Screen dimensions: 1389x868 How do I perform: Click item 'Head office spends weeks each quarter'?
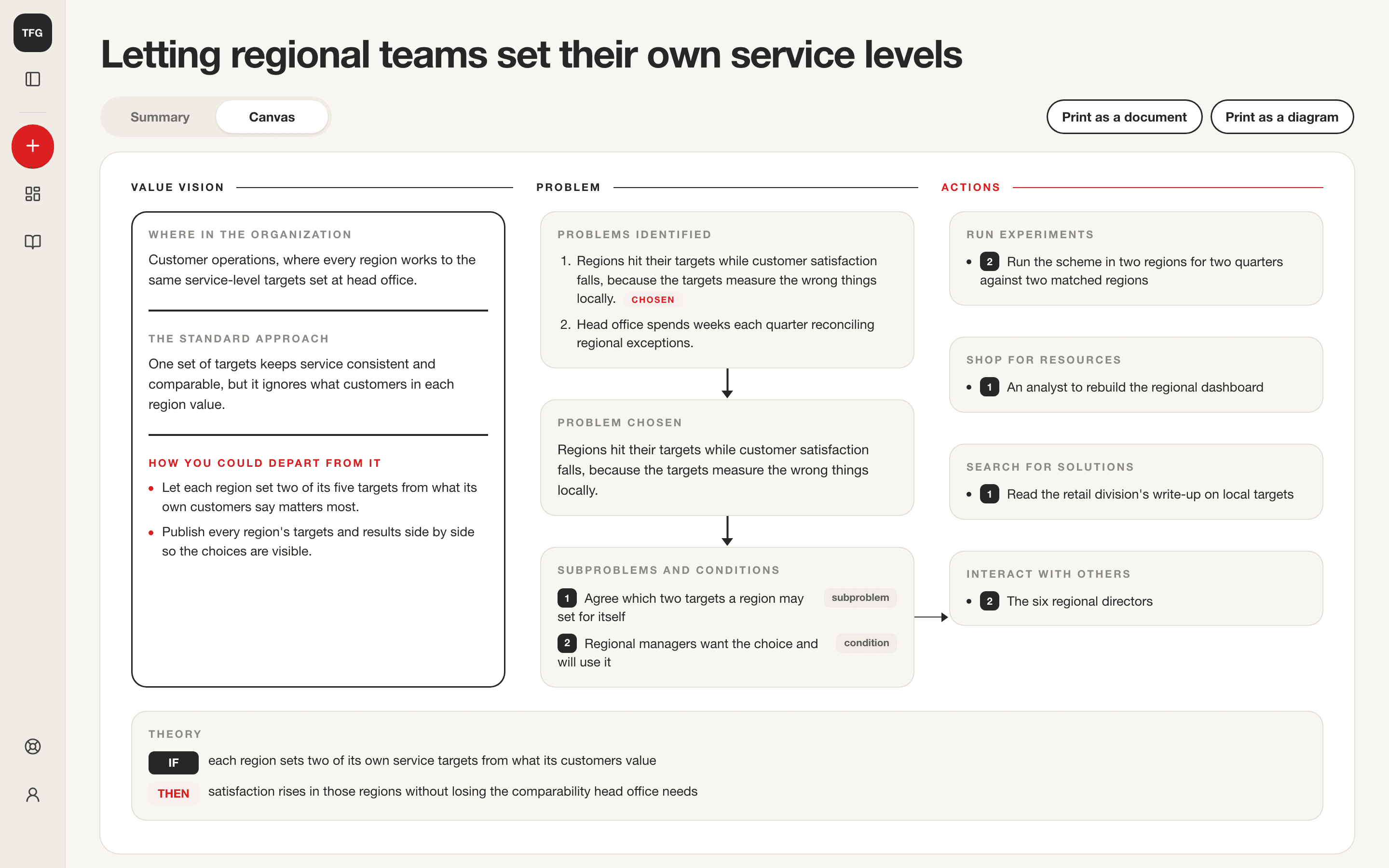(725, 334)
